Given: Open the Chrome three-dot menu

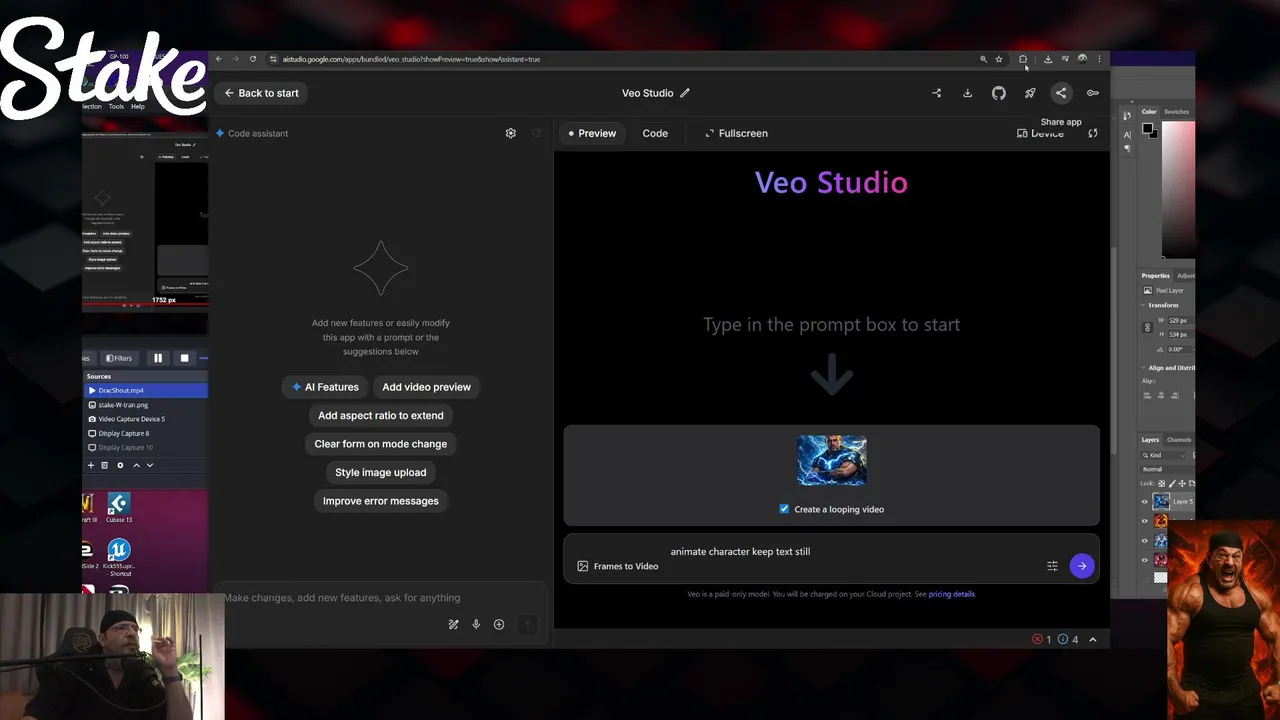Looking at the screenshot, I should [x=1099, y=59].
